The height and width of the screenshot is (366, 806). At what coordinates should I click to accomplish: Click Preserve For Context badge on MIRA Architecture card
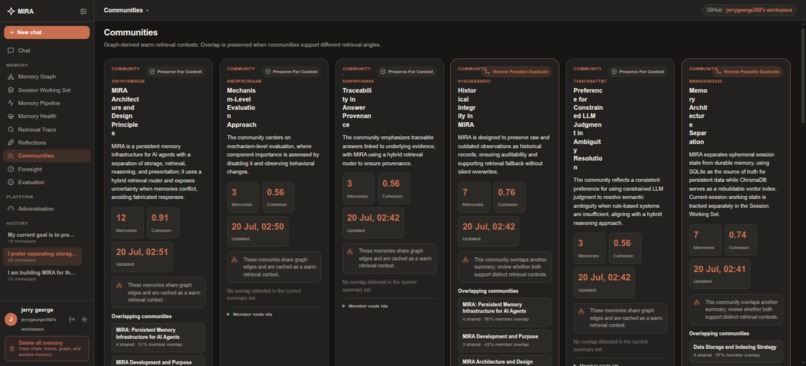click(x=176, y=71)
